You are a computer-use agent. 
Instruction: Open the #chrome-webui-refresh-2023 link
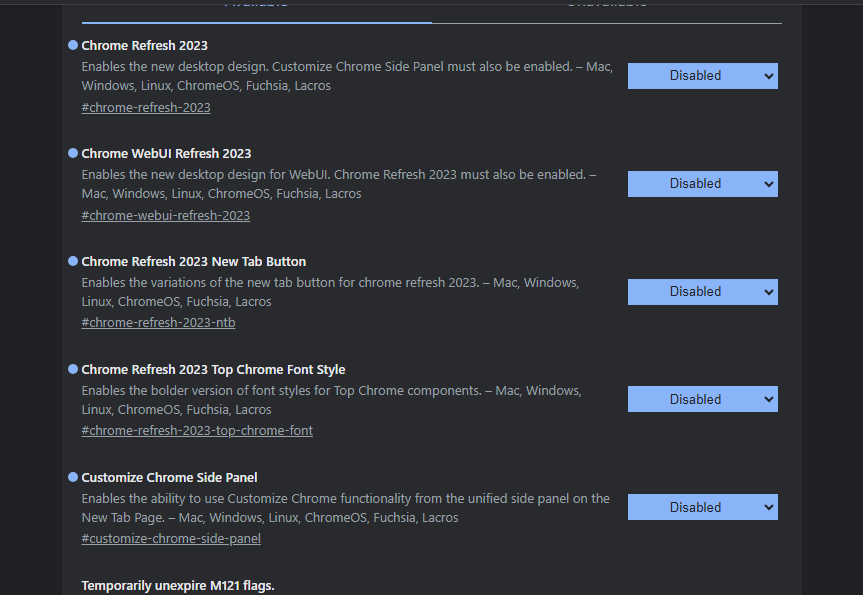click(x=165, y=215)
